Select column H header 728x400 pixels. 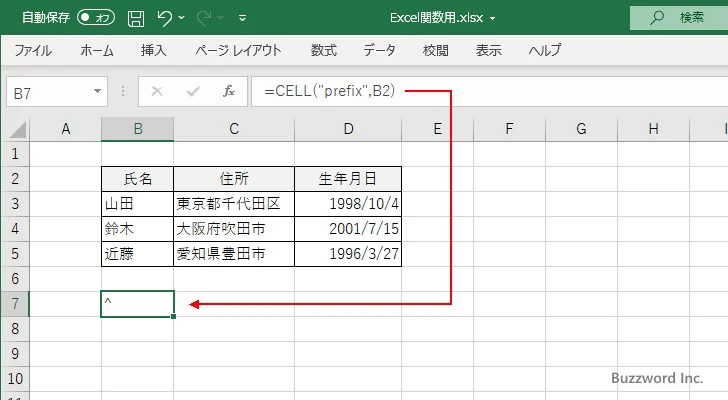[x=653, y=129]
